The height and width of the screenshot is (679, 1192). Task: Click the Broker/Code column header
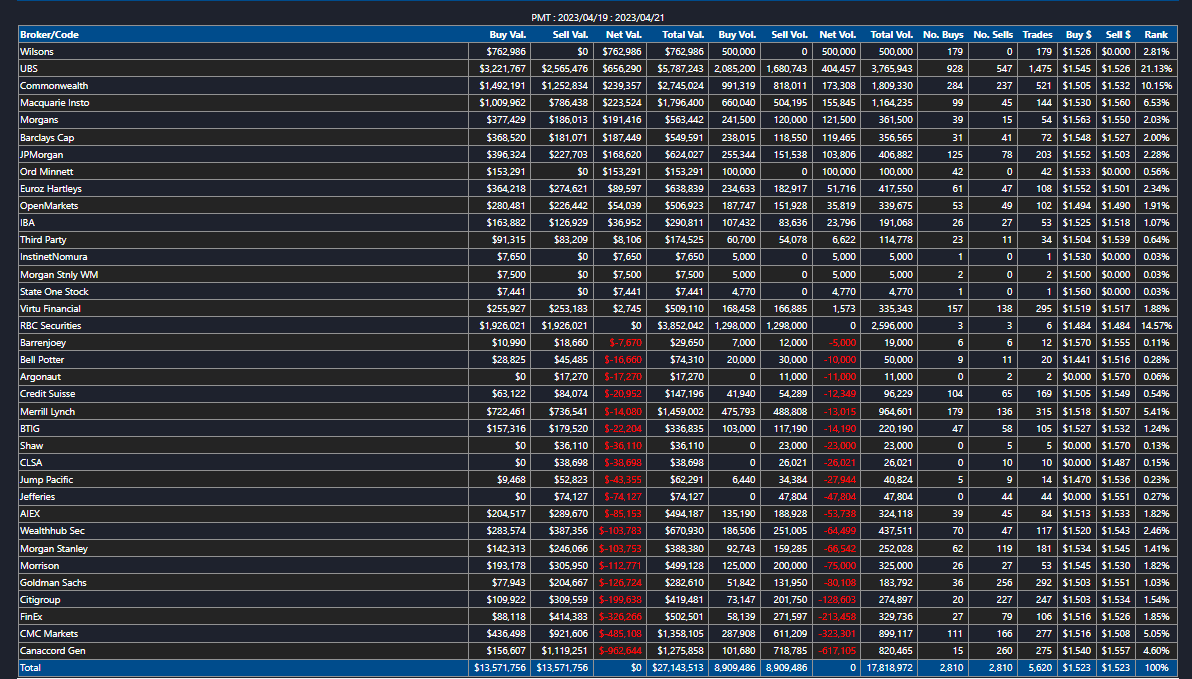point(49,35)
